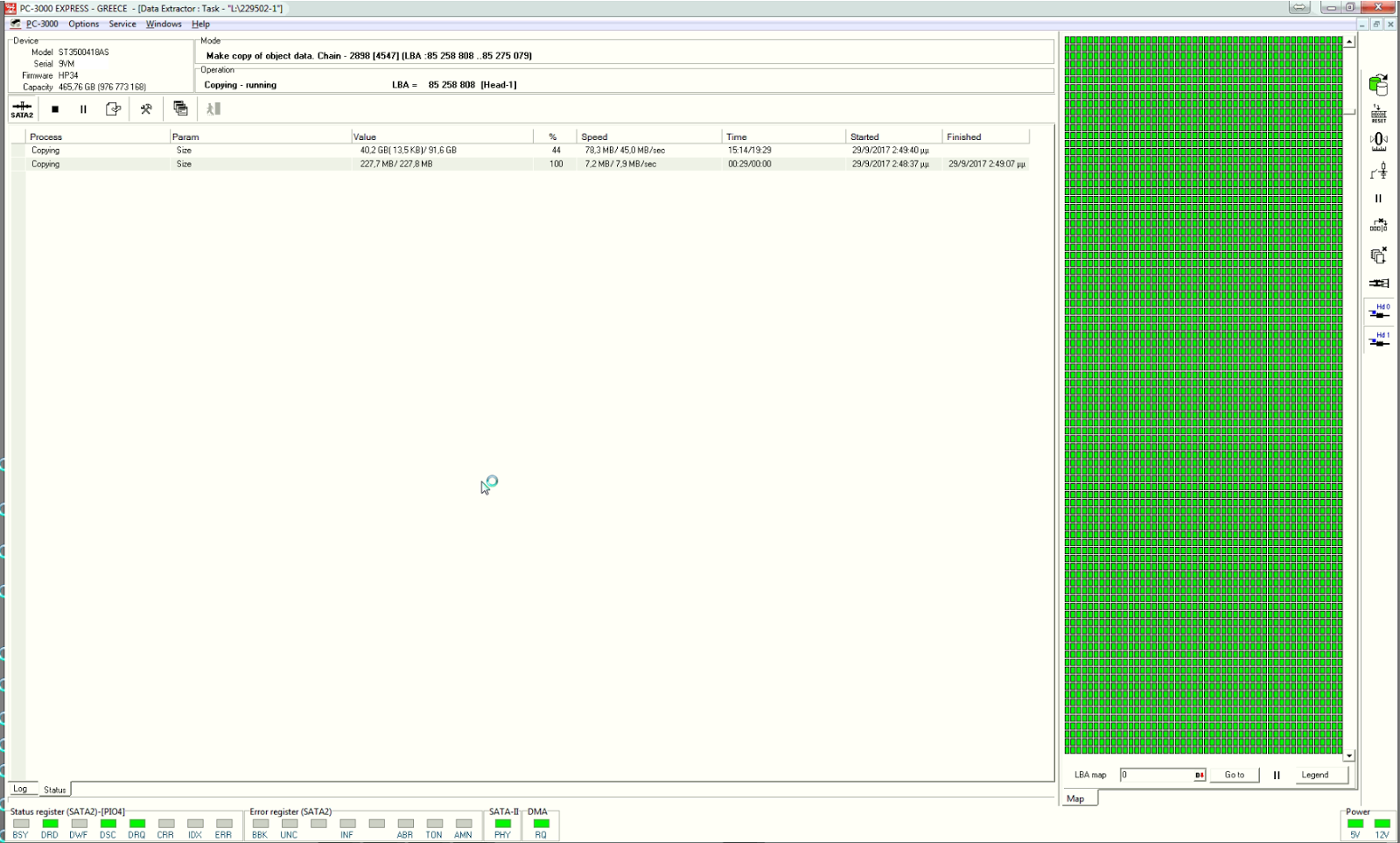Open the Help menu
Image resolution: width=1400 pixels, height=843 pixels.
pyautogui.click(x=200, y=25)
